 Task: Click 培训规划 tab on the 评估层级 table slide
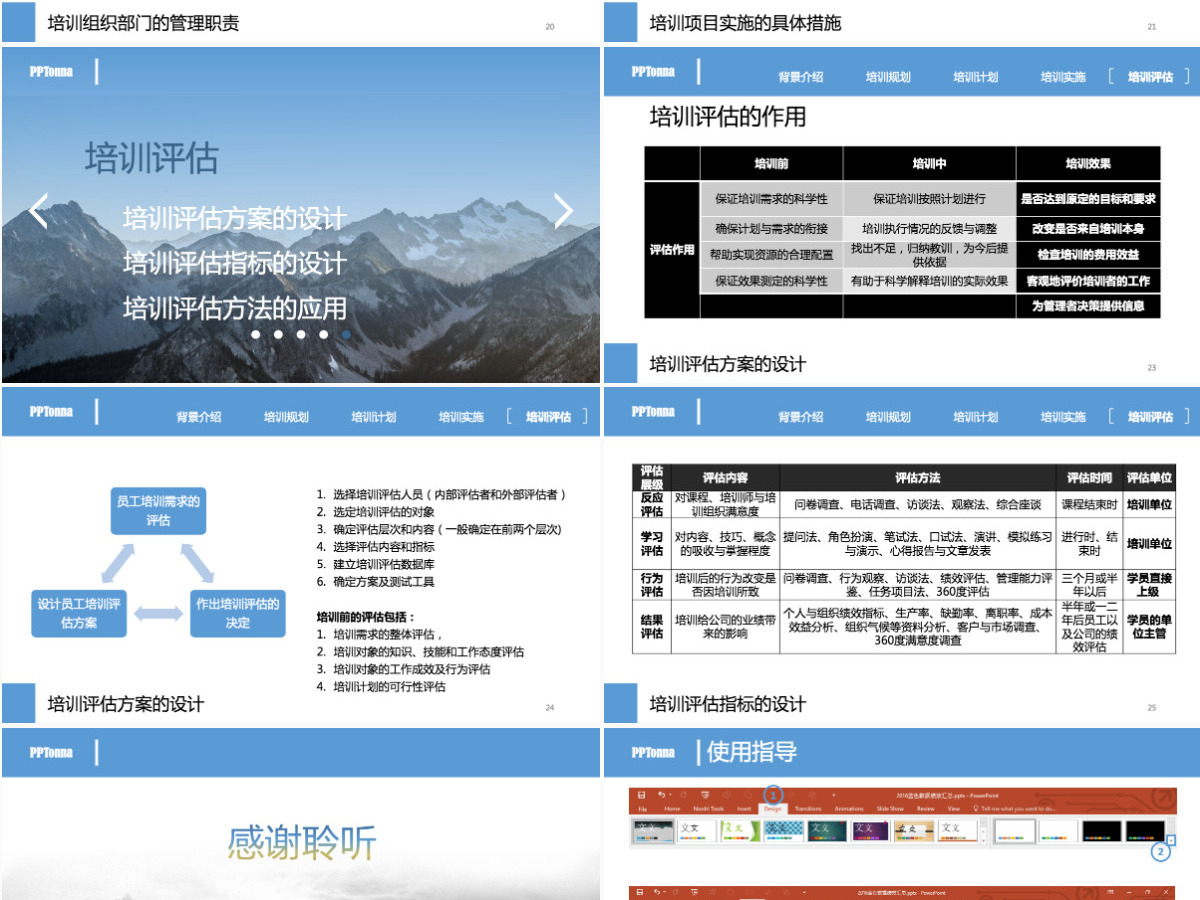(888, 417)
